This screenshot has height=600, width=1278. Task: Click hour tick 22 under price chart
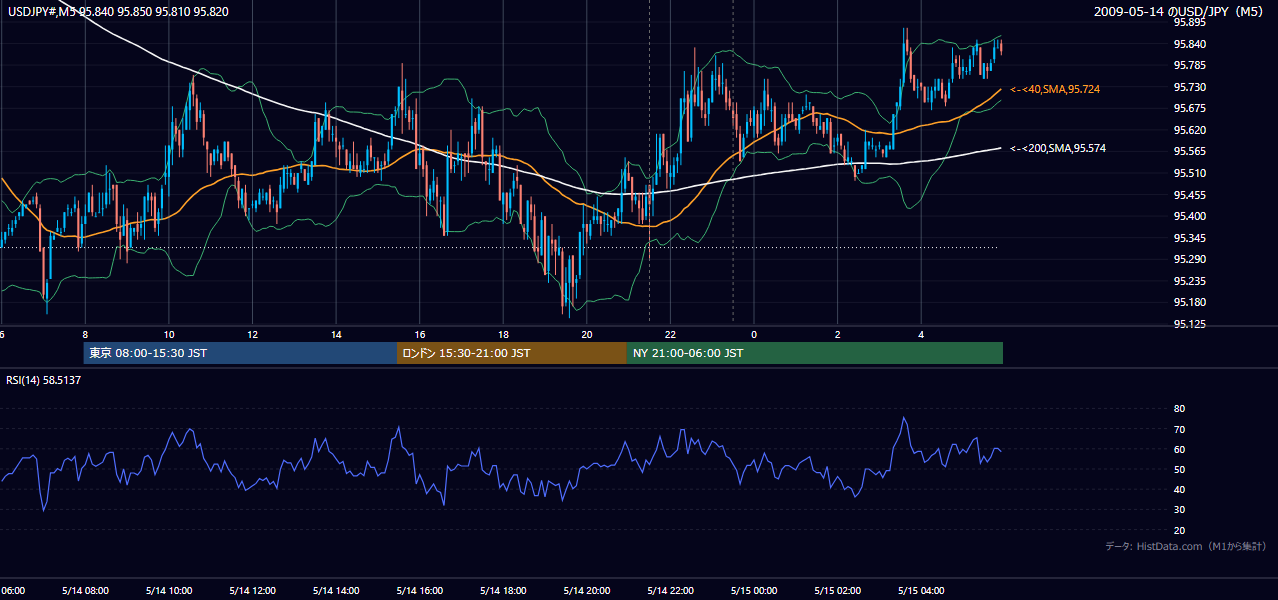point(671,334)
